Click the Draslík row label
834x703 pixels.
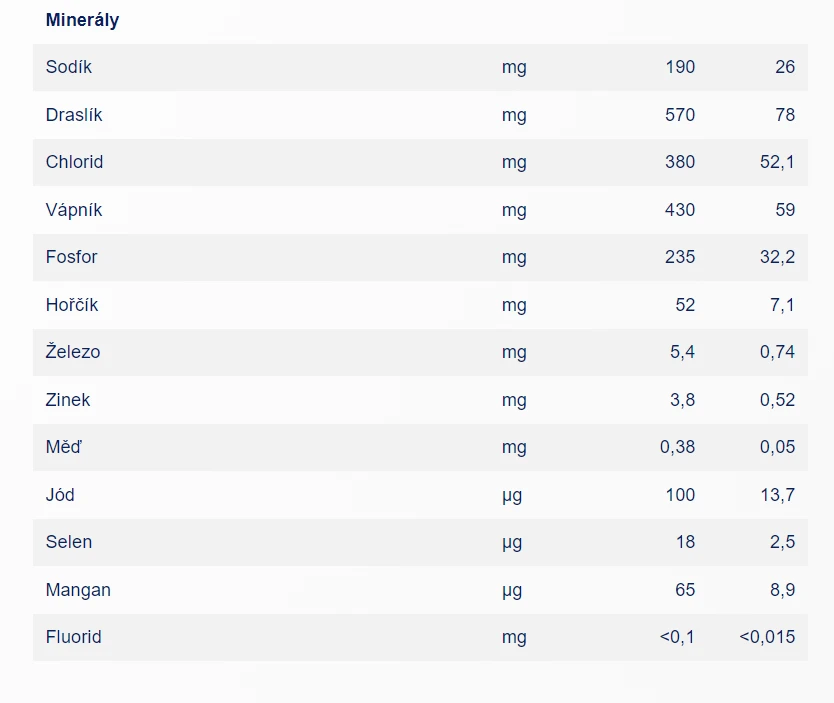pos(74,115)
